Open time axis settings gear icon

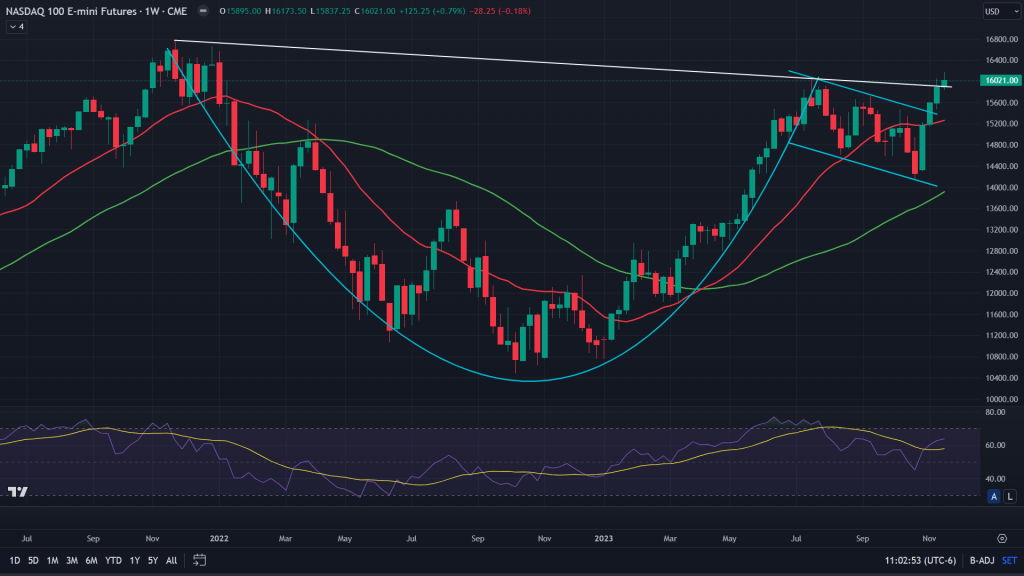(x=1001, y=537)
